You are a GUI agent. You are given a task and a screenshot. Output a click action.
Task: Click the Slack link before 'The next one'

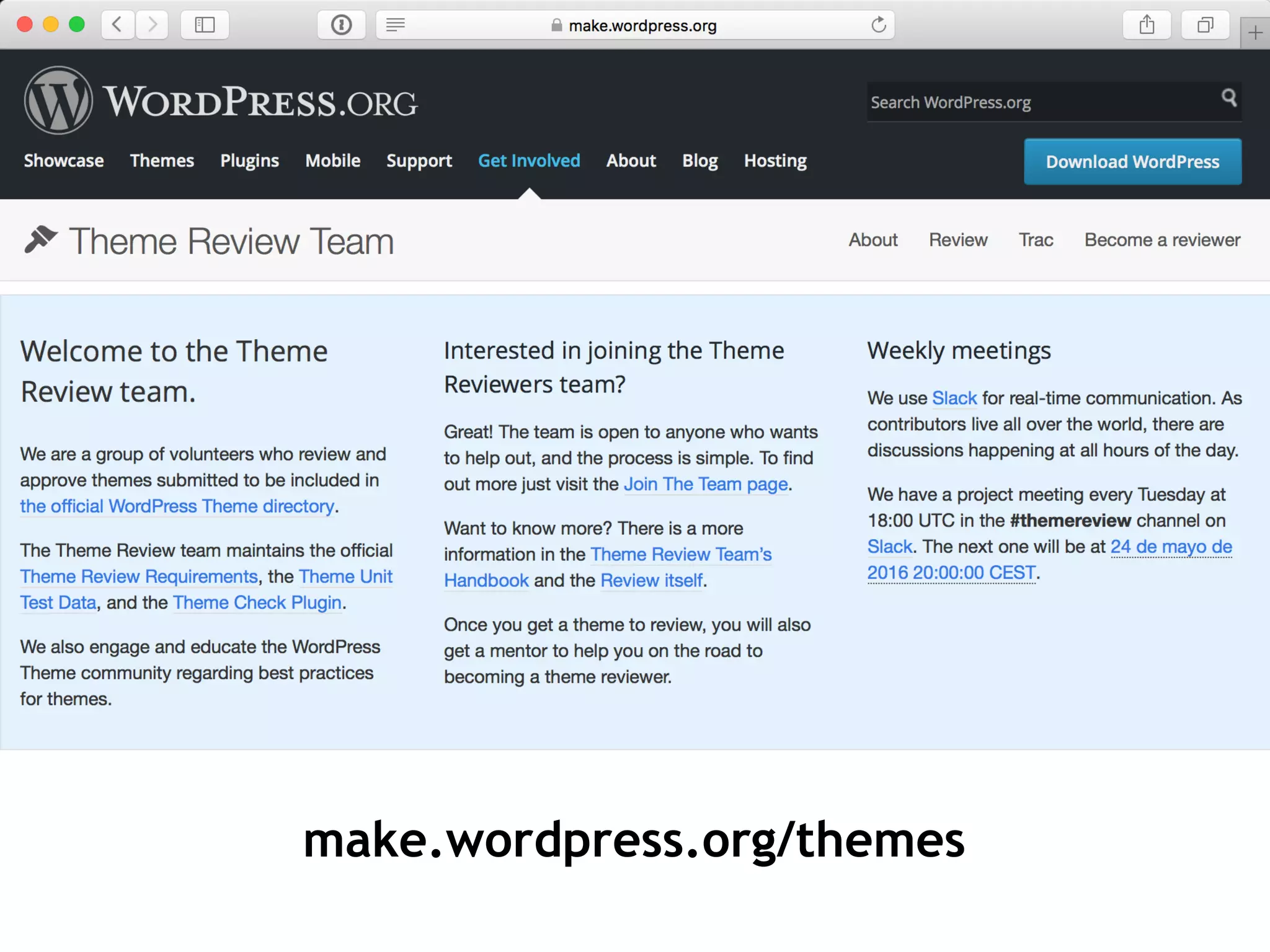point(890,547)
